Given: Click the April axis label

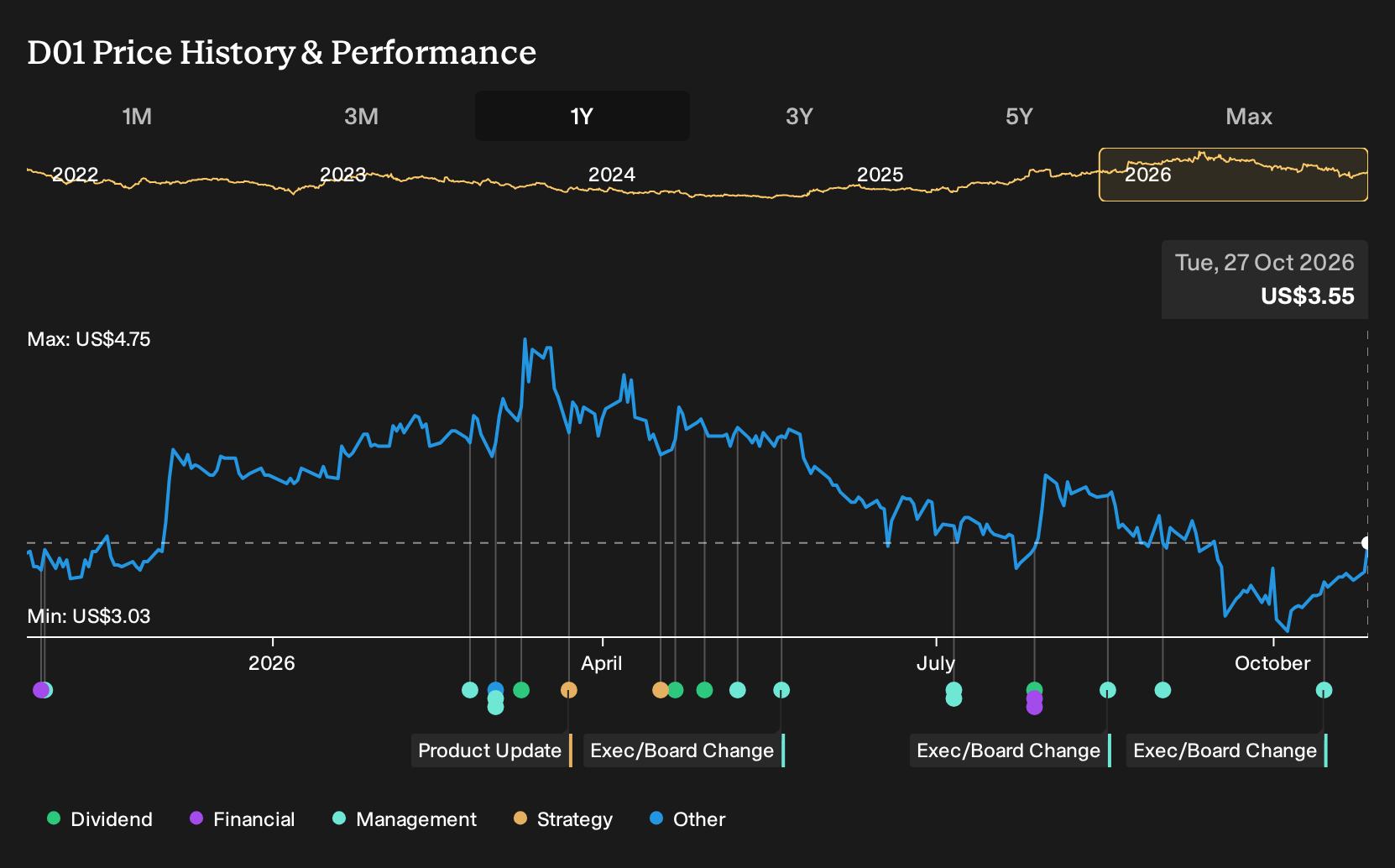Looking at the screenshot, I should (x=602, y=663).
